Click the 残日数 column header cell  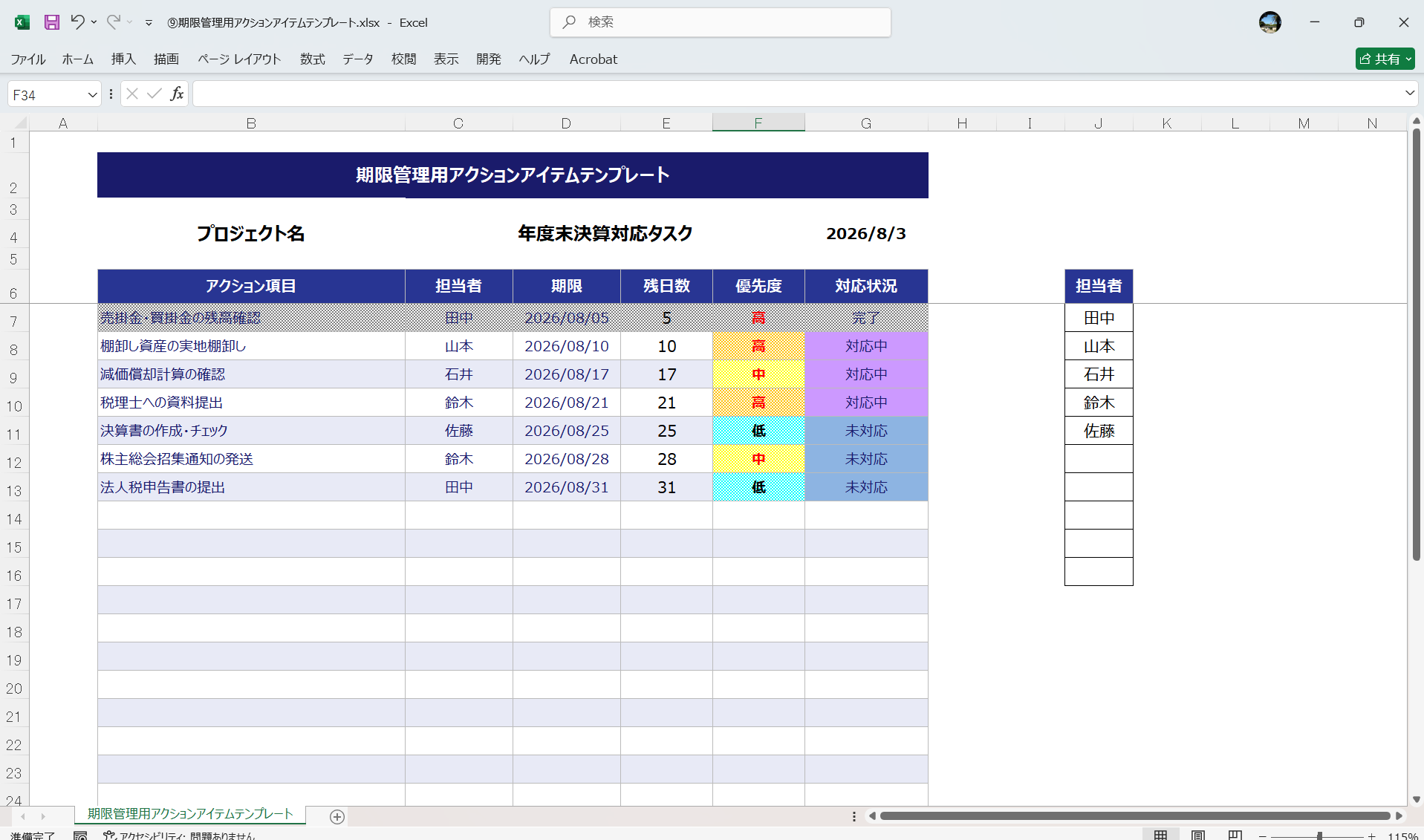[666, 286]
